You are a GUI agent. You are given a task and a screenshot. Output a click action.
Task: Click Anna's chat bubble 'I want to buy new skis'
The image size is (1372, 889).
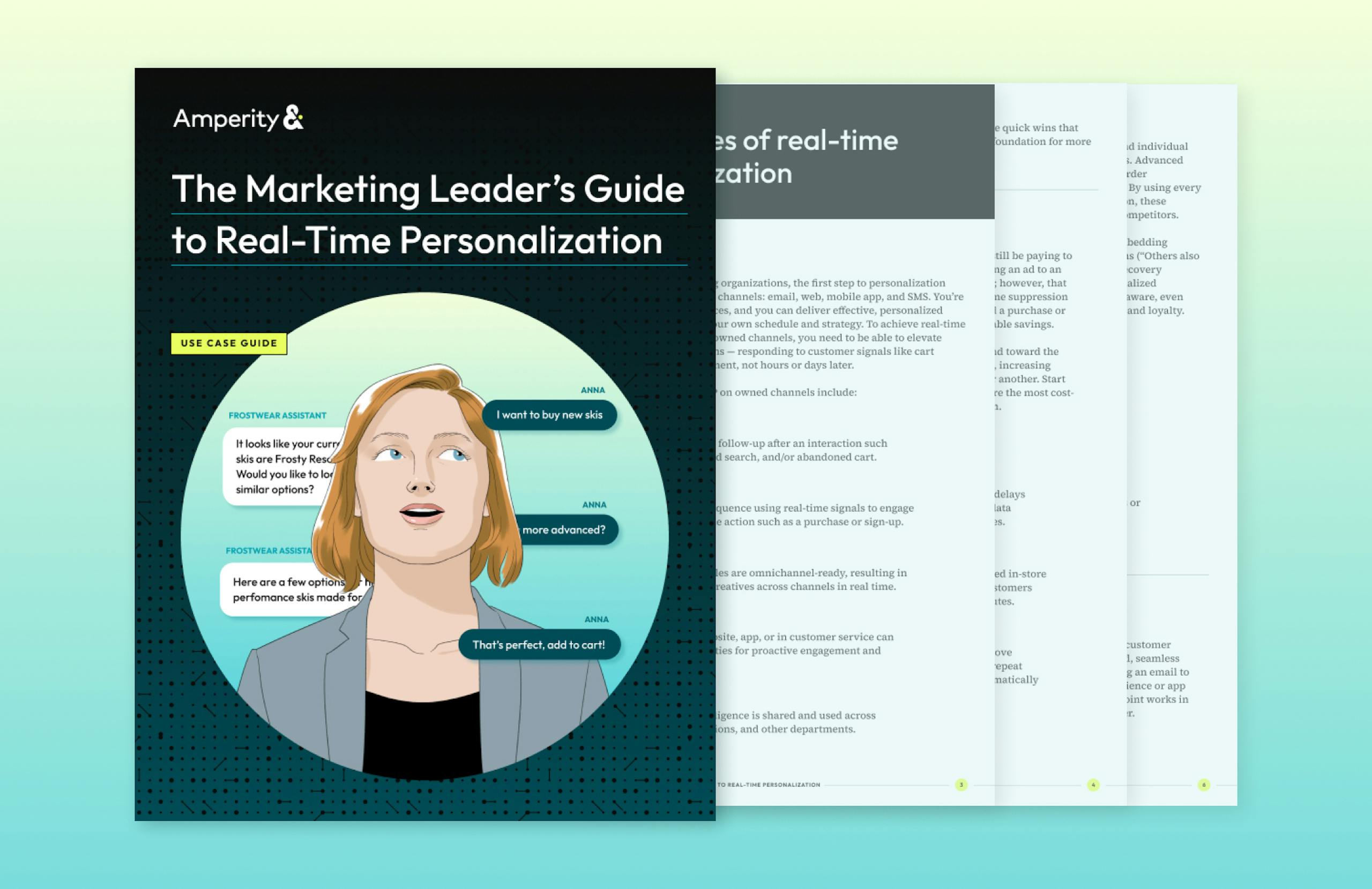[x=550, y=414]
